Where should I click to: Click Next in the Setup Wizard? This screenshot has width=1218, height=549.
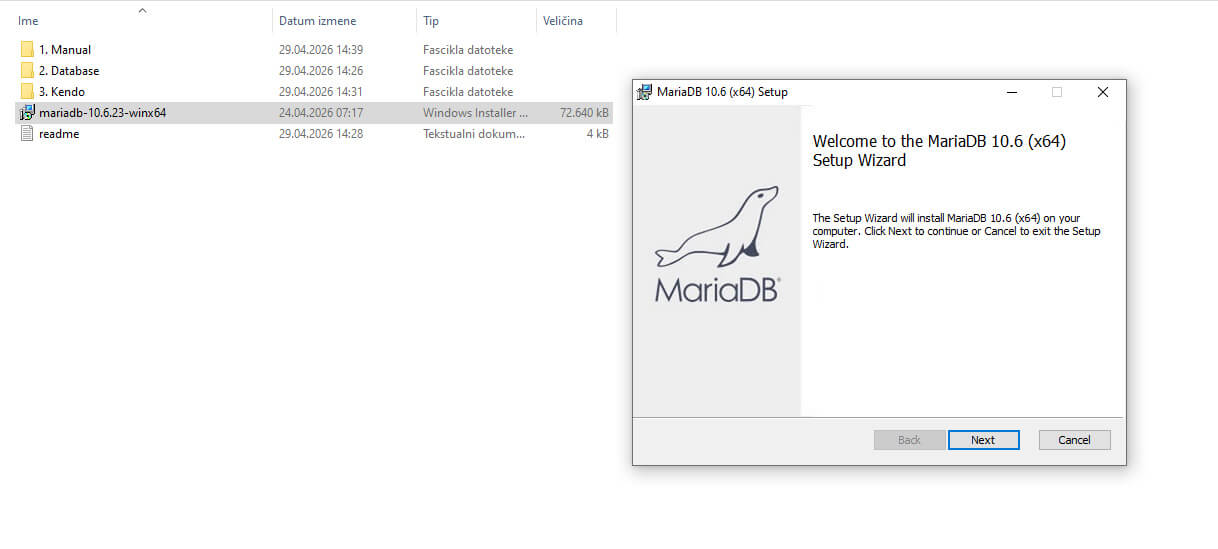coord(983,440)
